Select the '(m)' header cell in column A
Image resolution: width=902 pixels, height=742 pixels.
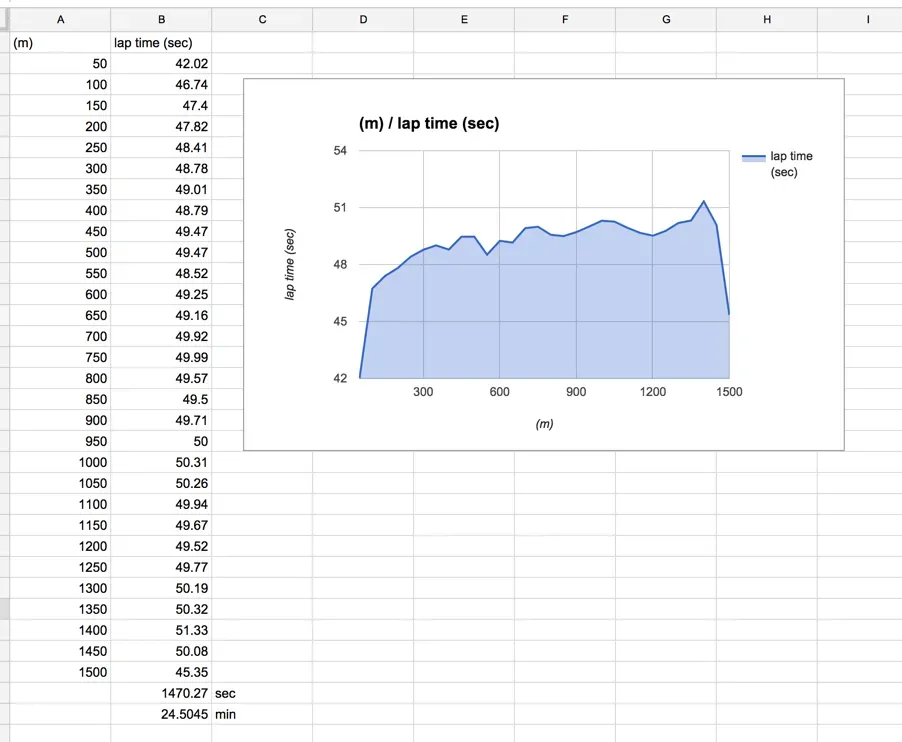pyautogui.click(x=60, y=43)
